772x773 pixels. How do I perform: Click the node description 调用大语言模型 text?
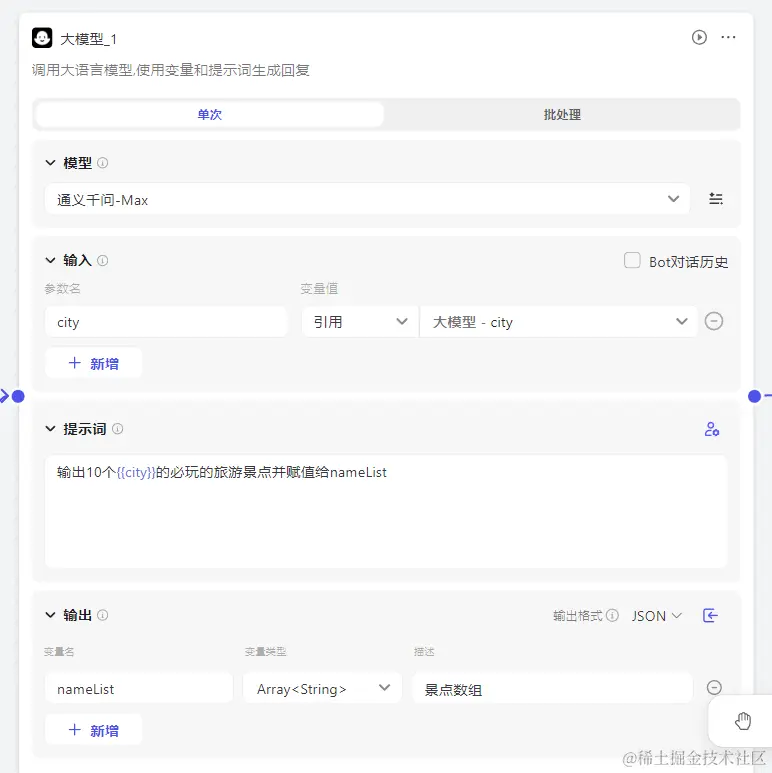click(x=171, y=70)
